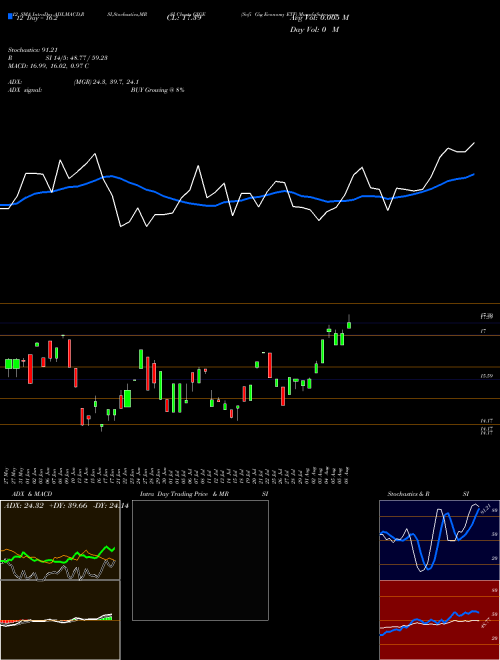Click the 15.59 price axis label
Image resolution: width=500 pixels, height=660 pixels.
point(487,376)
